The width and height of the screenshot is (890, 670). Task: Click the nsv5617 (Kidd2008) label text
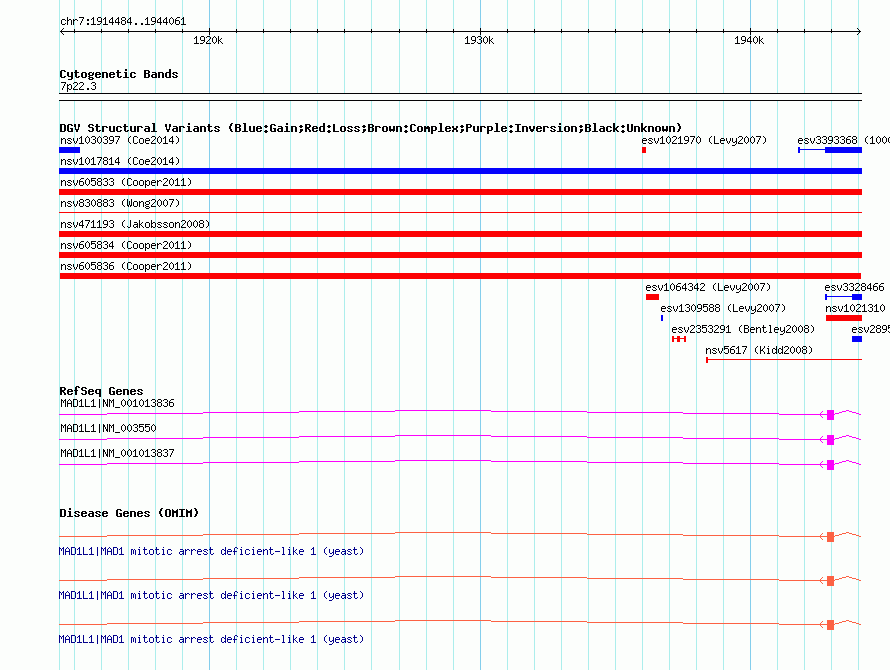pos(759,350)
